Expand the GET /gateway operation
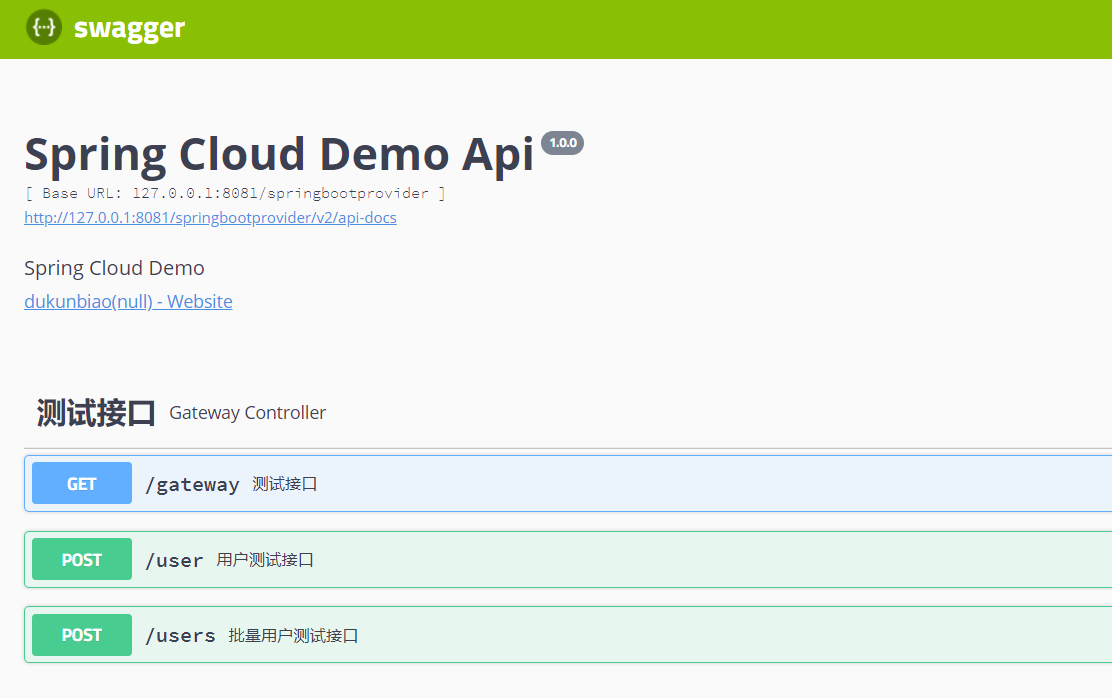The width and height of the screenshot is (1112, 698). (x=568, y=484)
